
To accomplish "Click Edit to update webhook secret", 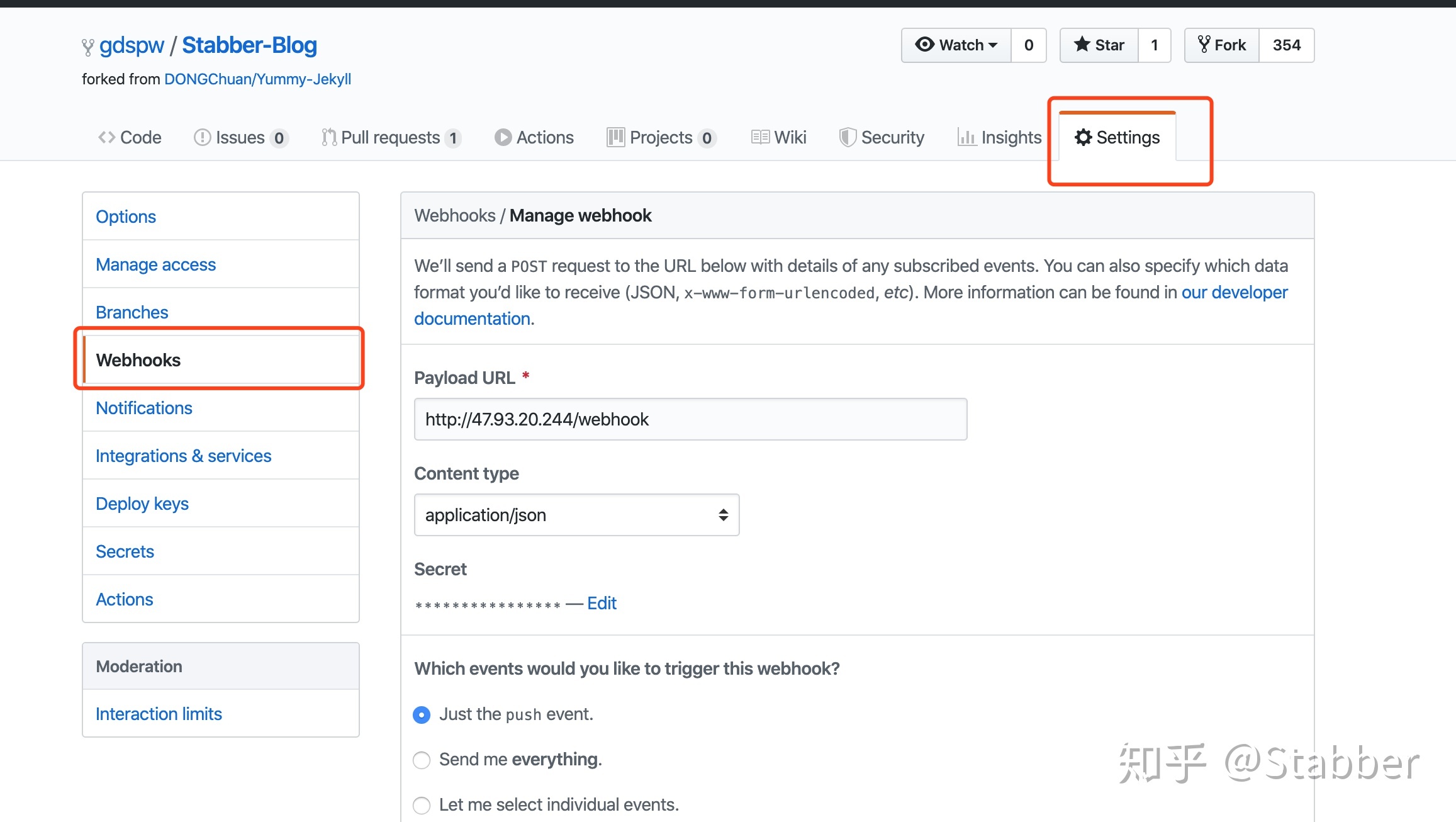I will click(602, 602).
